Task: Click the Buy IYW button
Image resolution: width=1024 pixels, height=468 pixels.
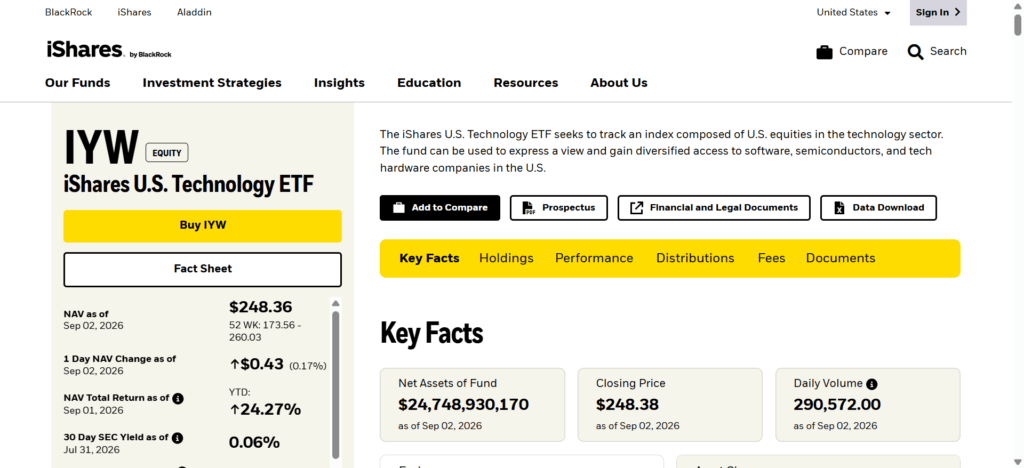Action: (202, 226)
